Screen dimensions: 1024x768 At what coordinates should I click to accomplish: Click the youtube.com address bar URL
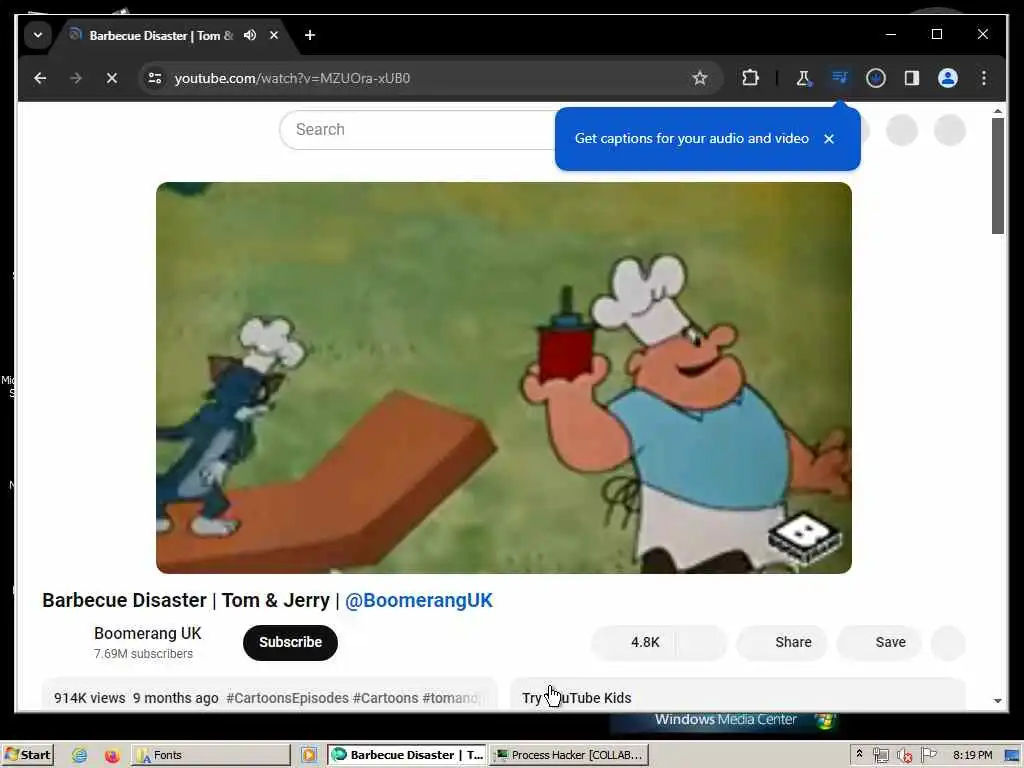292,78
